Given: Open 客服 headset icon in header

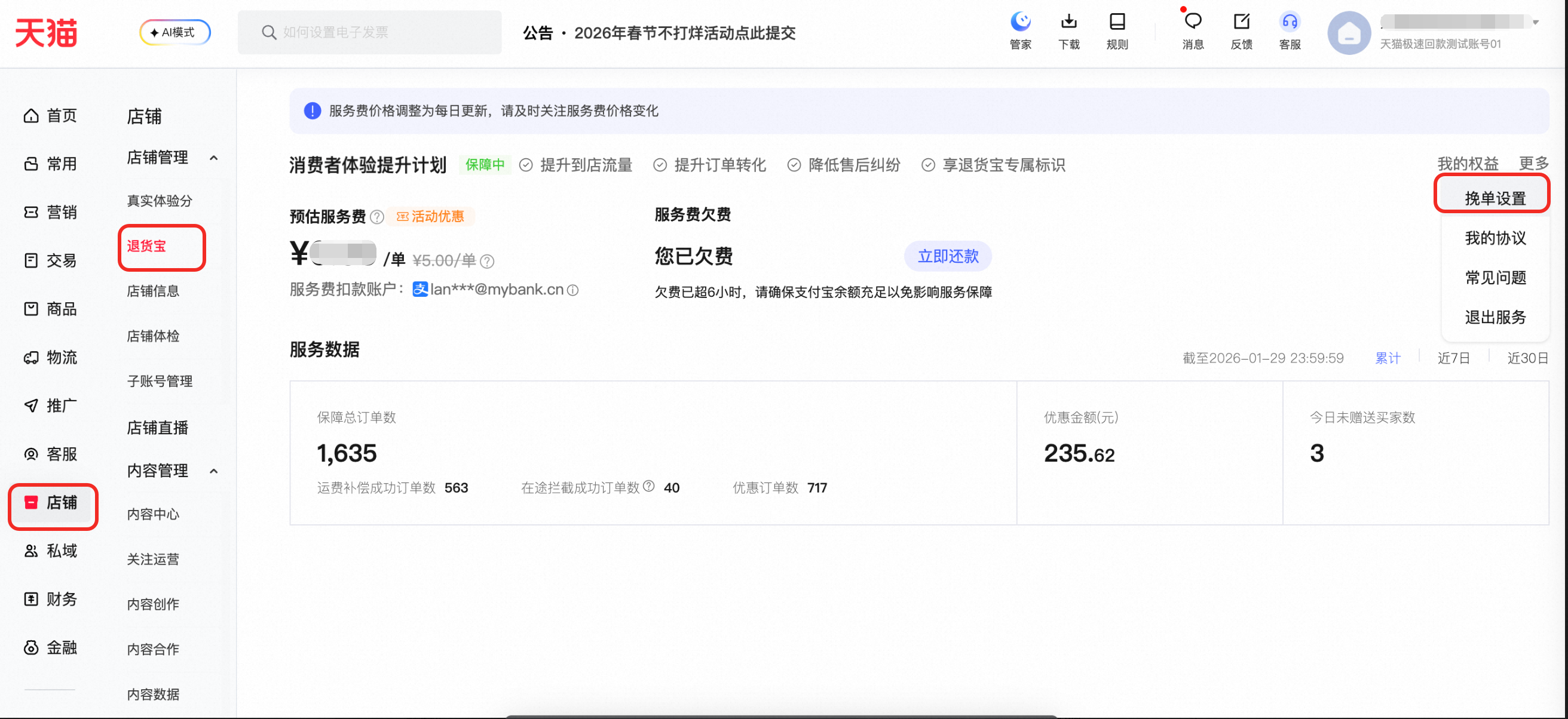Looking at the screenshot, I should pos(1289,32).
